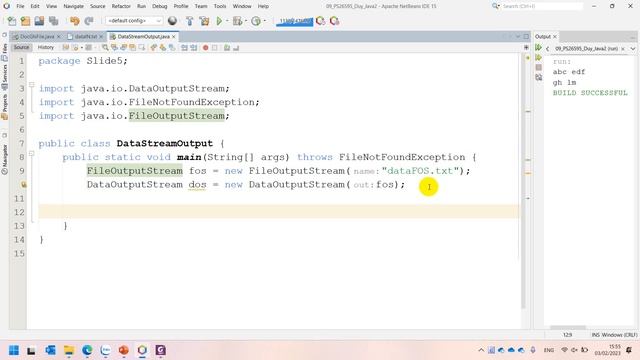Click the Open Project icon
The width and height of the screenshot is (640, 360).
(39, 21)
